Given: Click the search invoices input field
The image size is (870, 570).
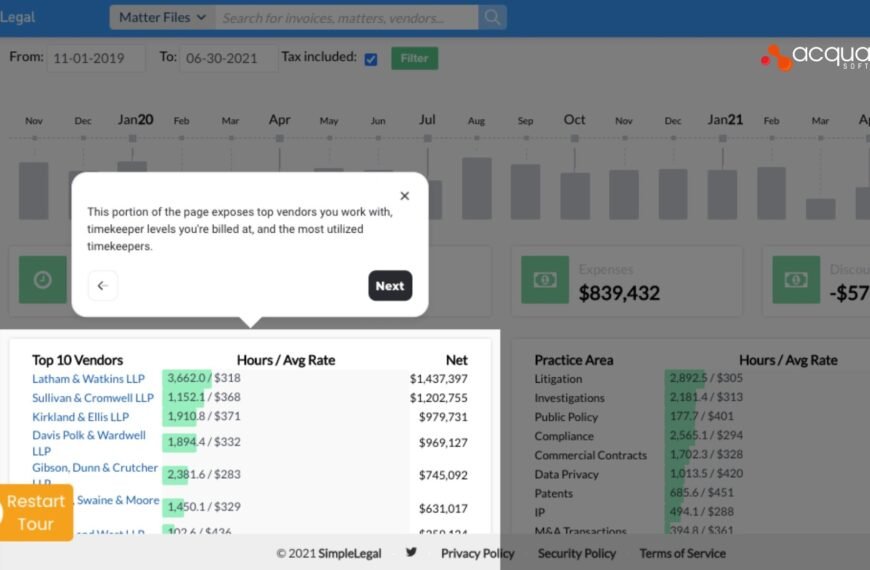Looking at the screenshot, I should tap(347, 17).
